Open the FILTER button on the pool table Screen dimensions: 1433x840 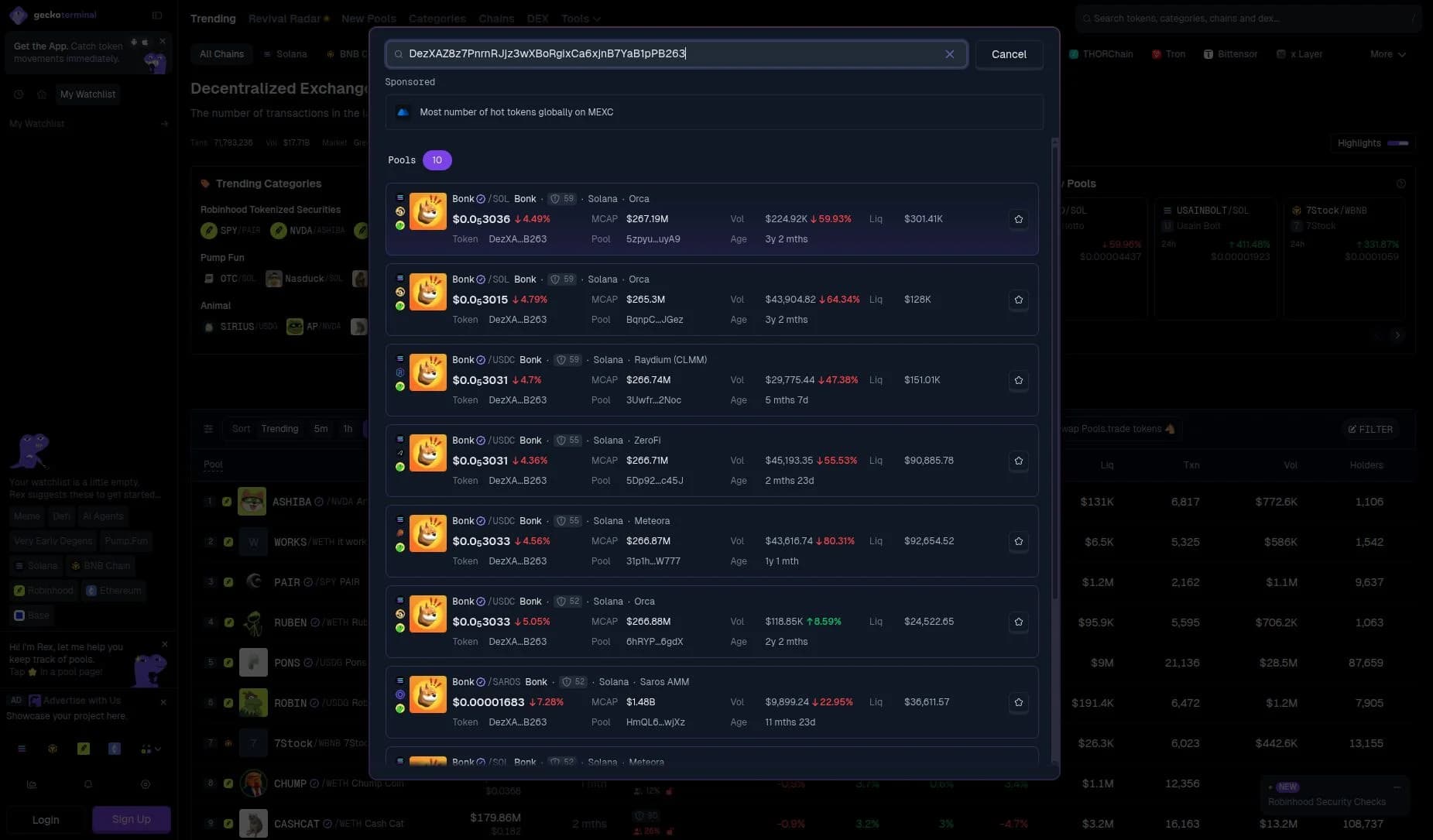[x=1370, y=429]
